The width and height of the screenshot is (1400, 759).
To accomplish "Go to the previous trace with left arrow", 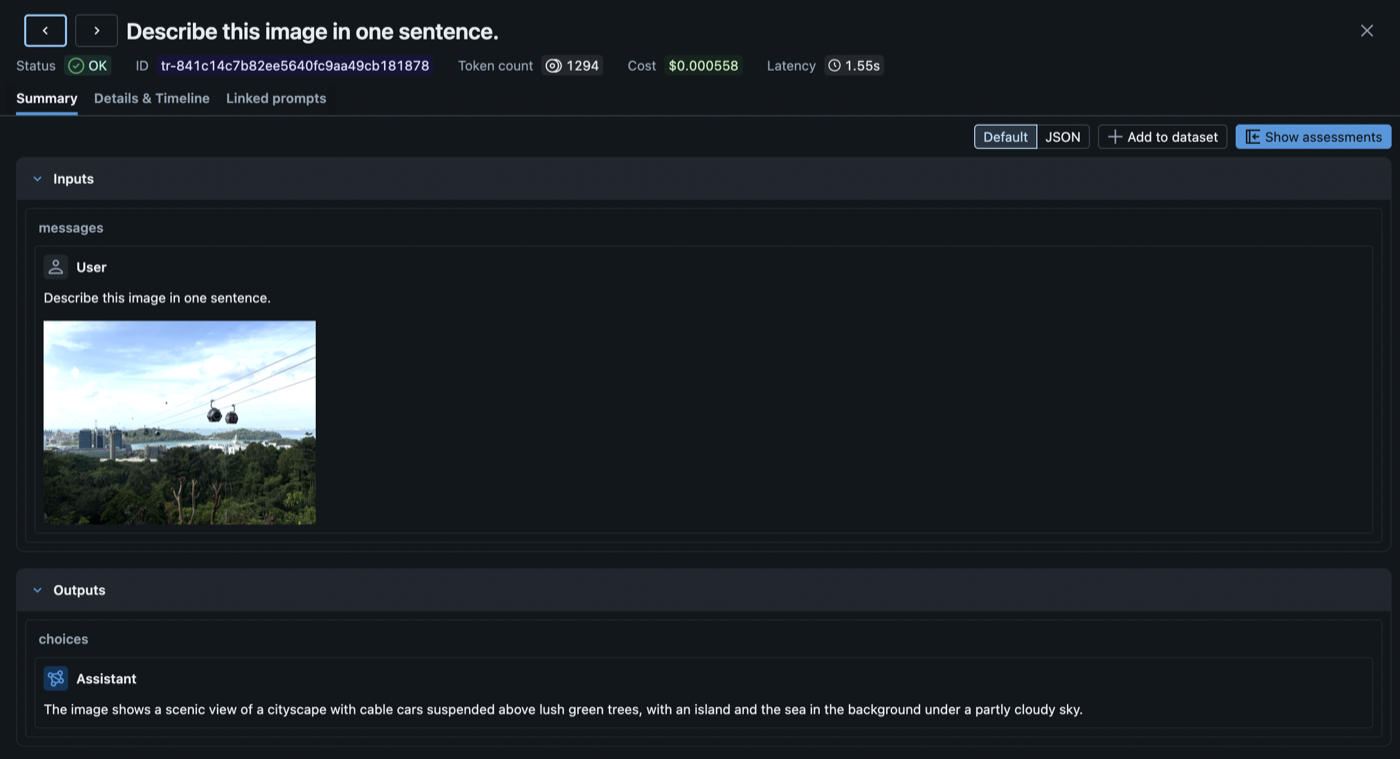I will click(x=45, y=31).
